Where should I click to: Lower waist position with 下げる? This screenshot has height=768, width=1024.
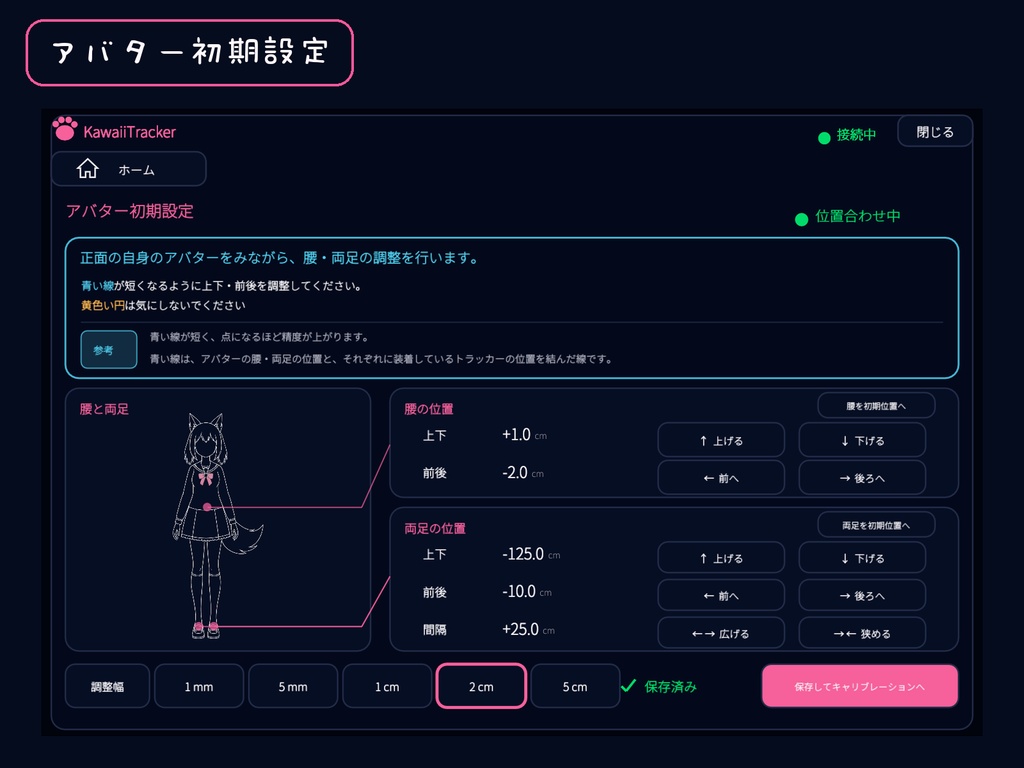[862, 440]
